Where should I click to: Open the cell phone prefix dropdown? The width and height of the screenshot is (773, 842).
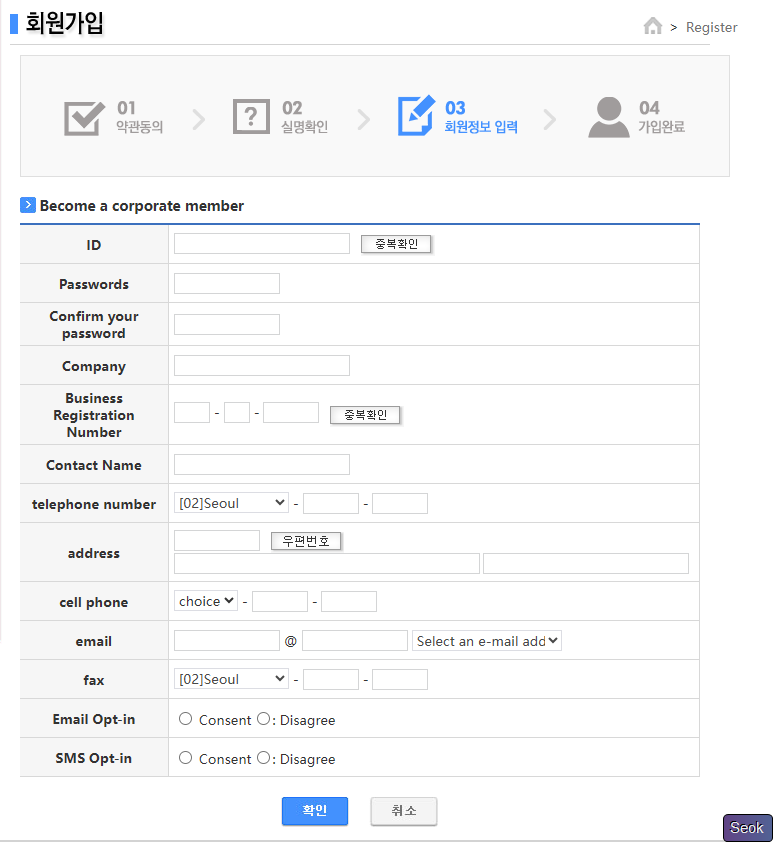[206, 601]
